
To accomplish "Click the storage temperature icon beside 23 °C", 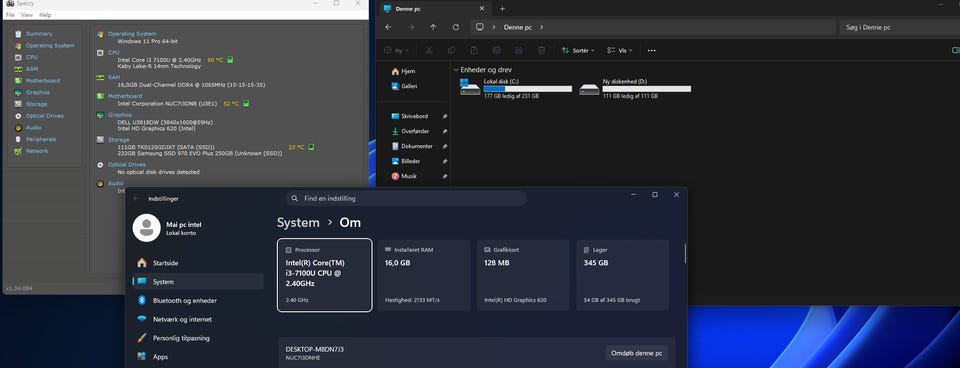I will pos(311,147).
